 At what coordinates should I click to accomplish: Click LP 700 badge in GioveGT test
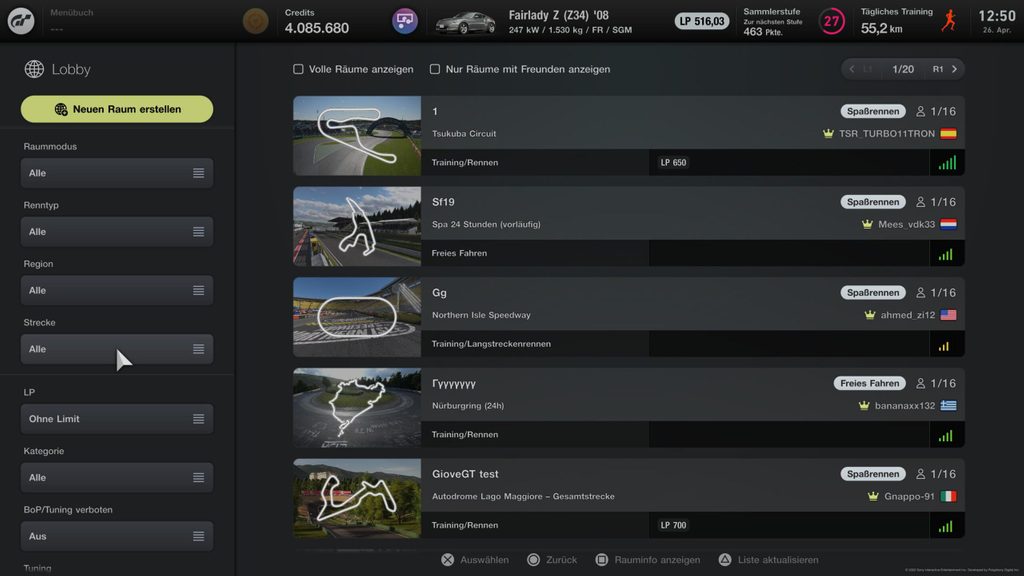[673, 525]
